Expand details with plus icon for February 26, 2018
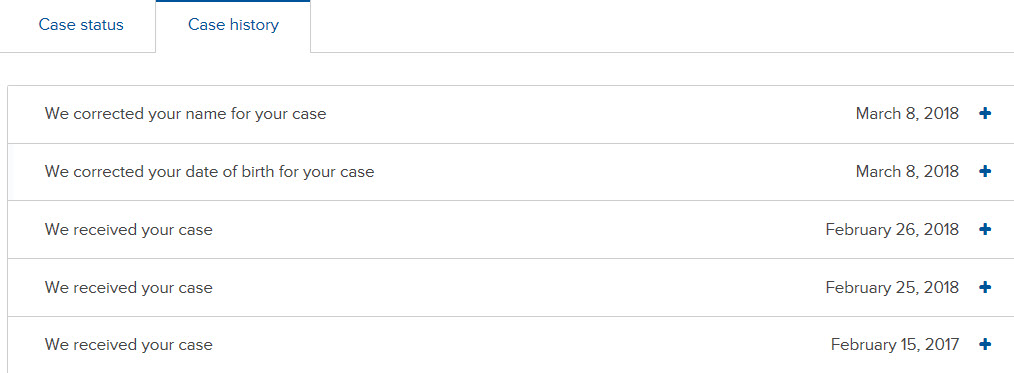 pos(985,229)
